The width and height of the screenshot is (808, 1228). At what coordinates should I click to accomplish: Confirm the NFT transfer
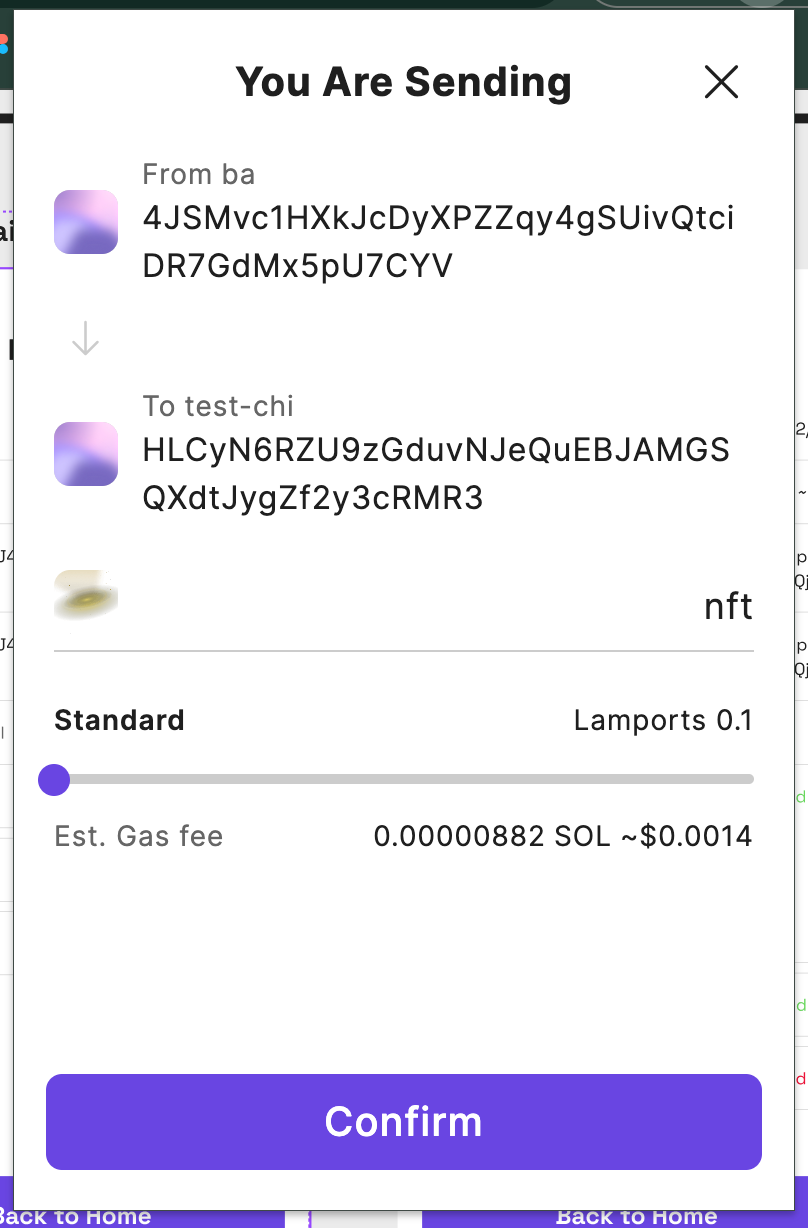(404, 1122)
